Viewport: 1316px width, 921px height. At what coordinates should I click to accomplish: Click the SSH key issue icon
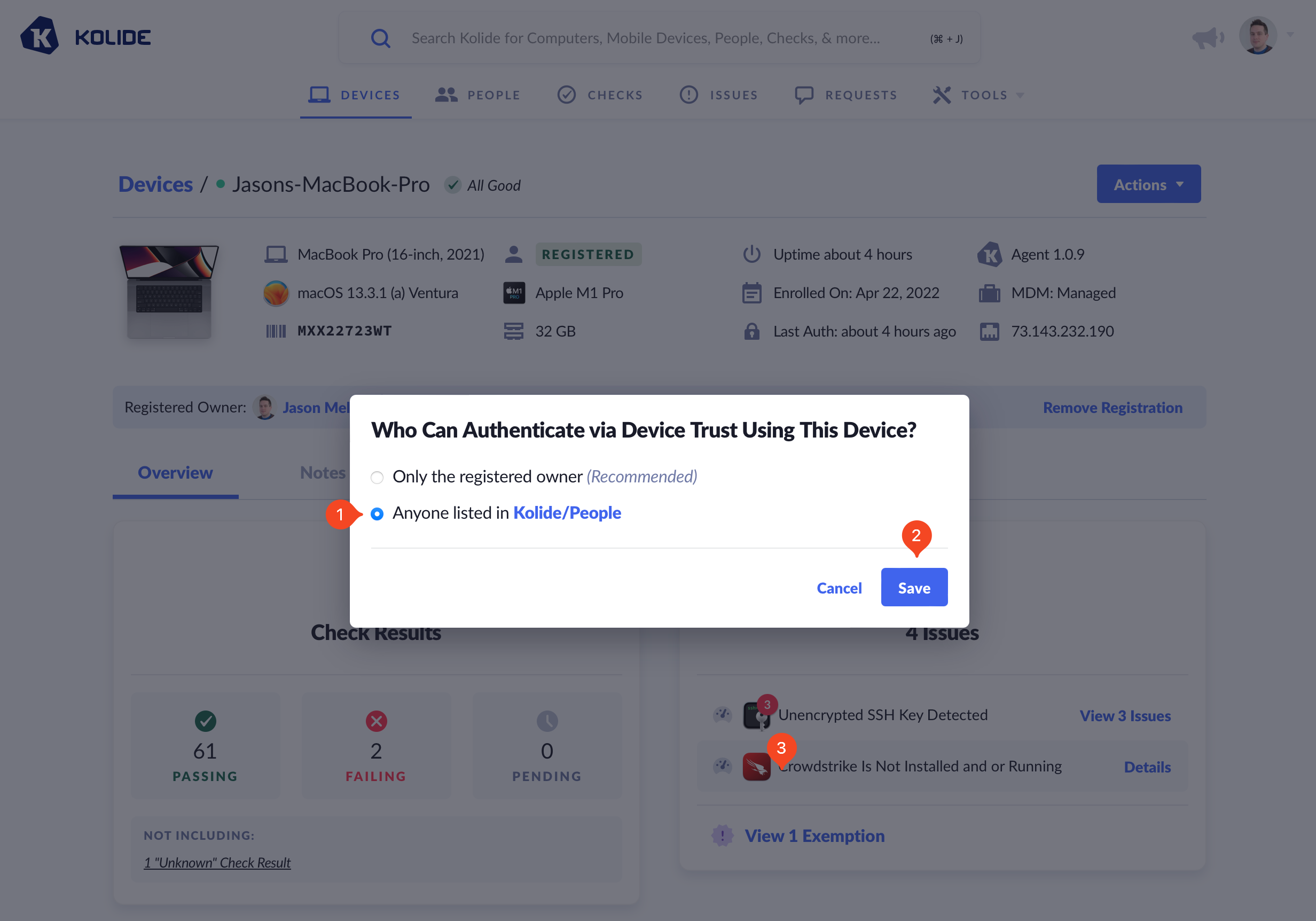point(757,715)
